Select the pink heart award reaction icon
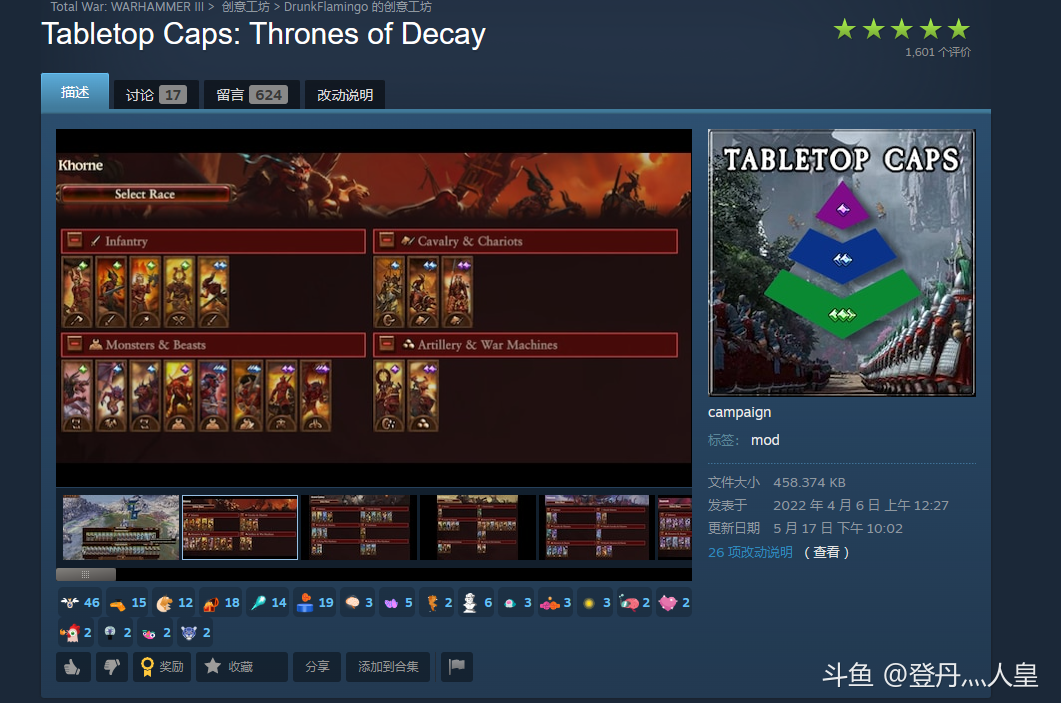1061x703 pixels. click(670, 602)
